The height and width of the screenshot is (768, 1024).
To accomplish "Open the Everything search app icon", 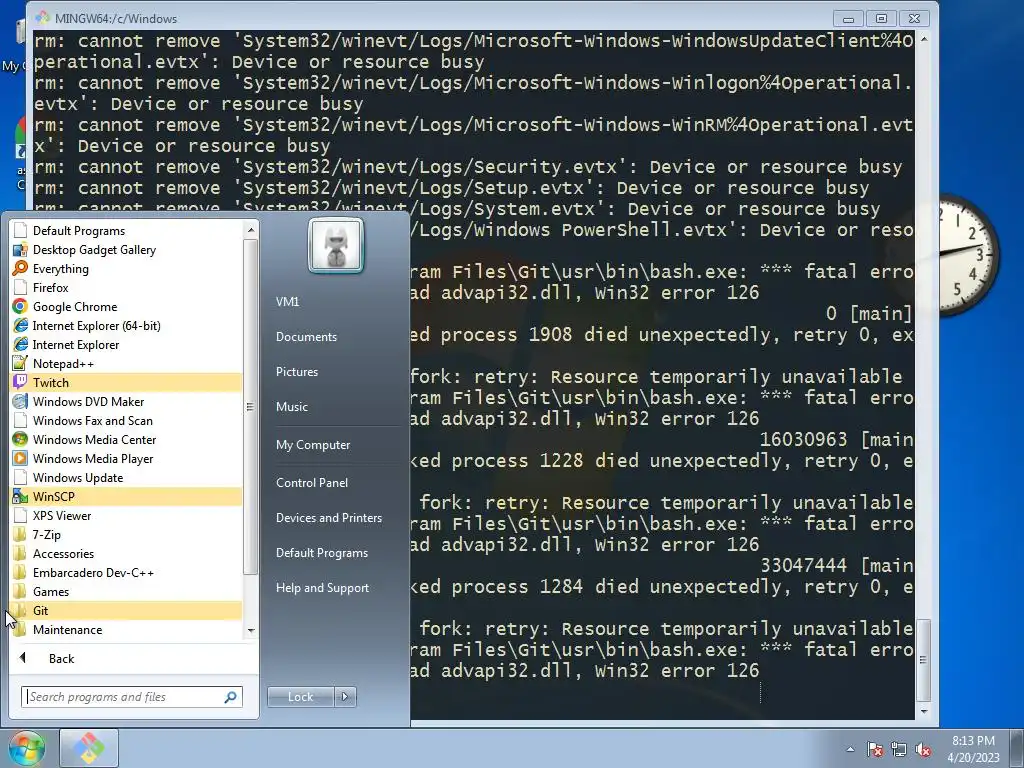I will (20, 268).
